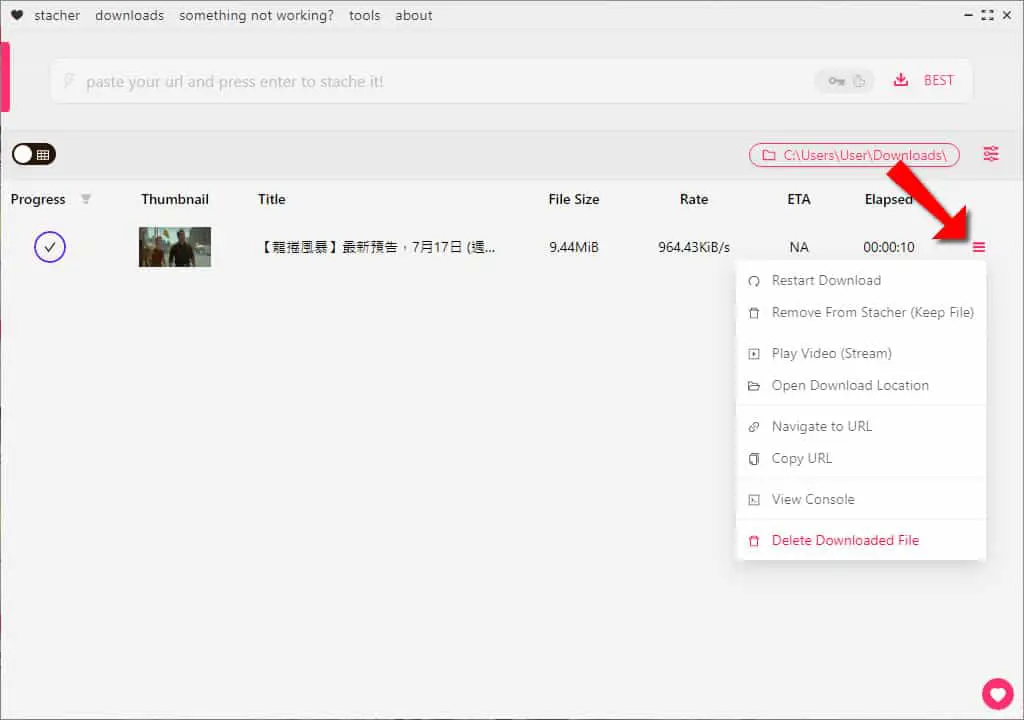Screen dimensions: 1024x720
Task: Click the File Size column header
Action: click(573, 199)
